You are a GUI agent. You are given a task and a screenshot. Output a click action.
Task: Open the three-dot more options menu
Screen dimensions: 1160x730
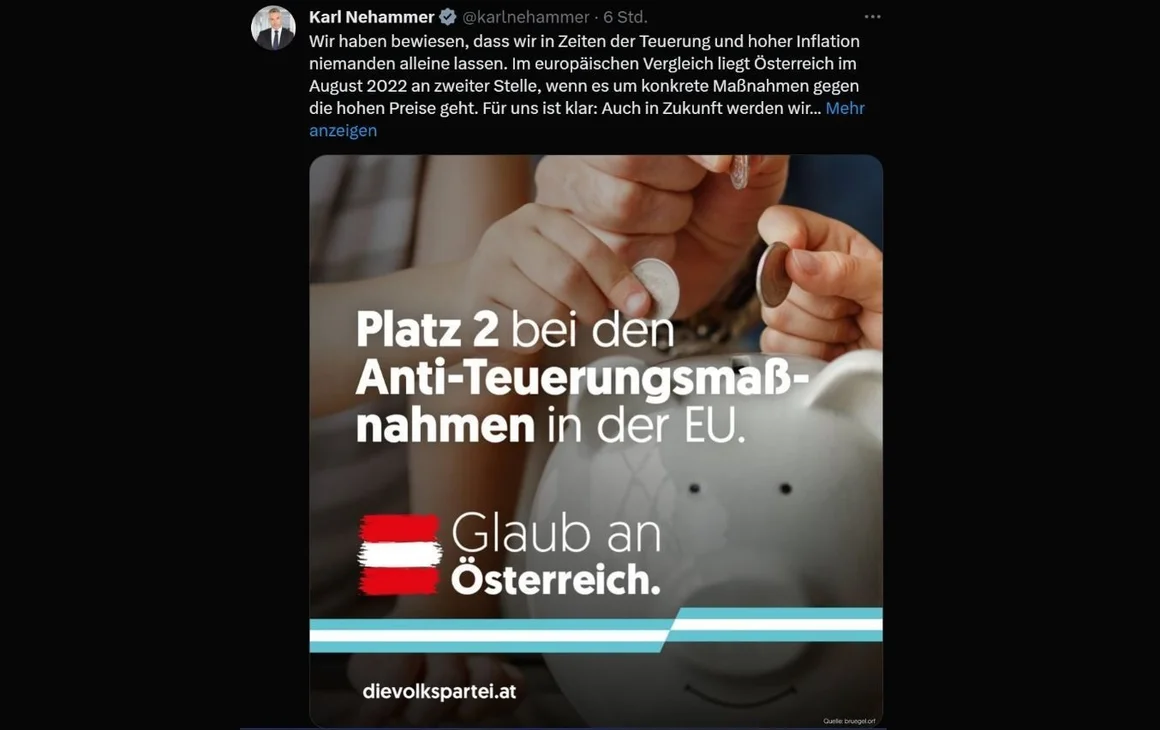[x=872, y=16]
